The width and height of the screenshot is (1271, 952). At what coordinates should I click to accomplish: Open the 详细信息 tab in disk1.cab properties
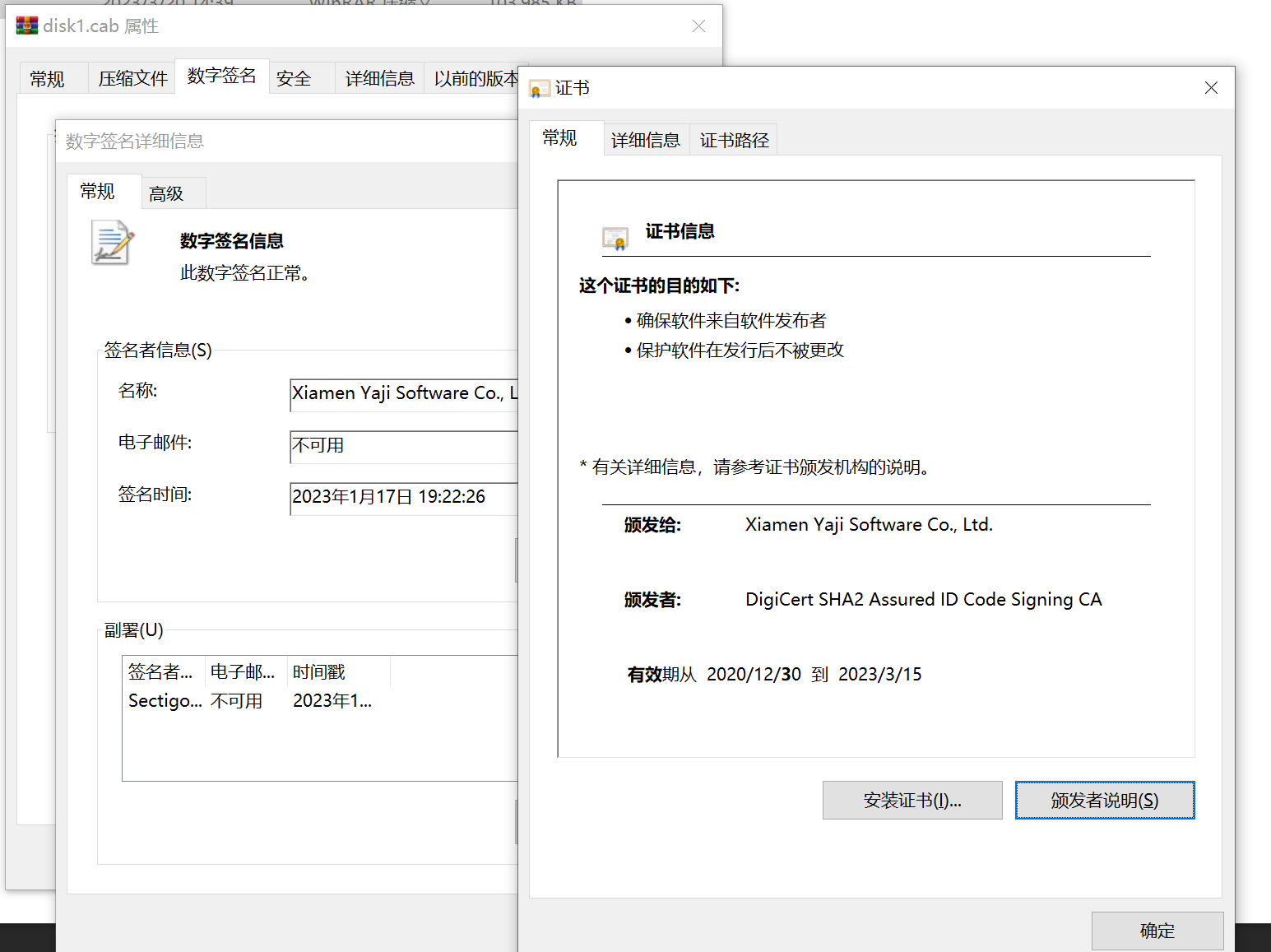pyautogui.click(x=379, y=79)
